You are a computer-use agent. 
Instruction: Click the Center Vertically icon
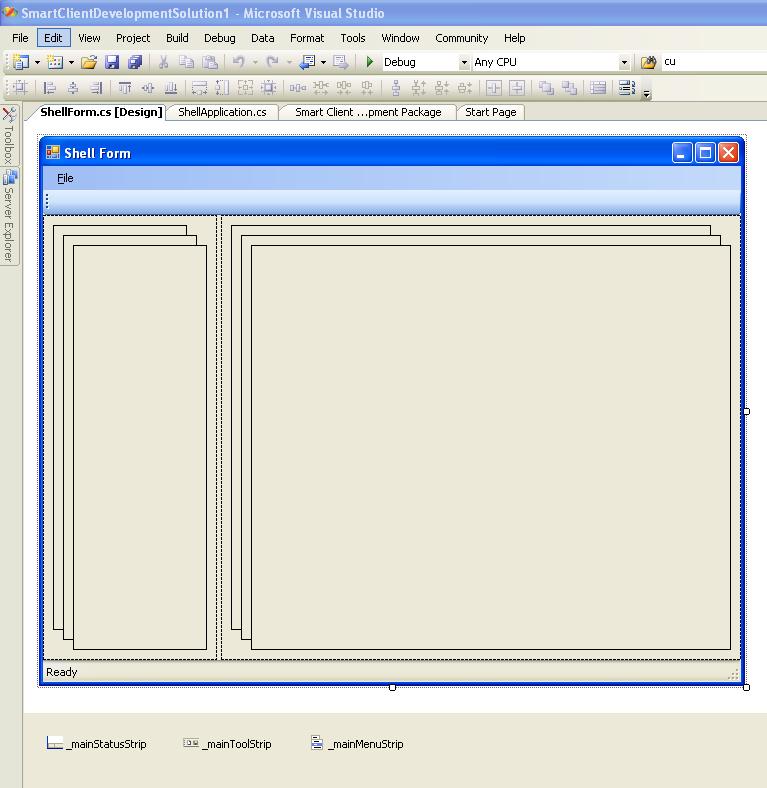coord(517,88)
